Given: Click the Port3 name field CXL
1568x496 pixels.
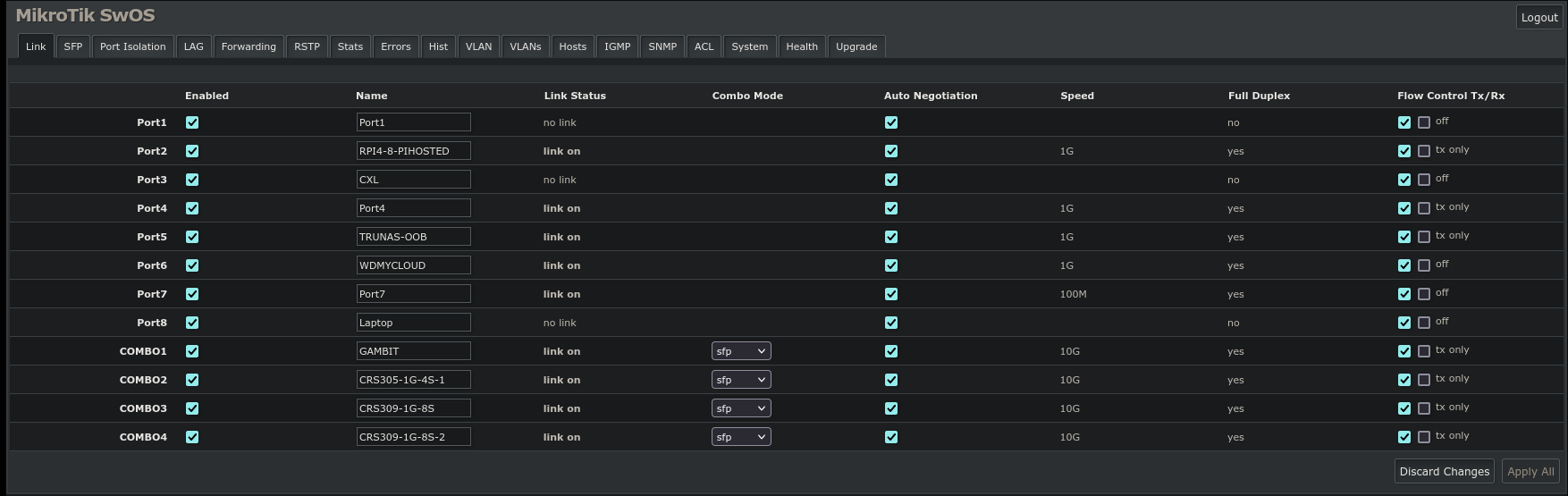Looking at the screenshot, I should click(x=413, y=180).
